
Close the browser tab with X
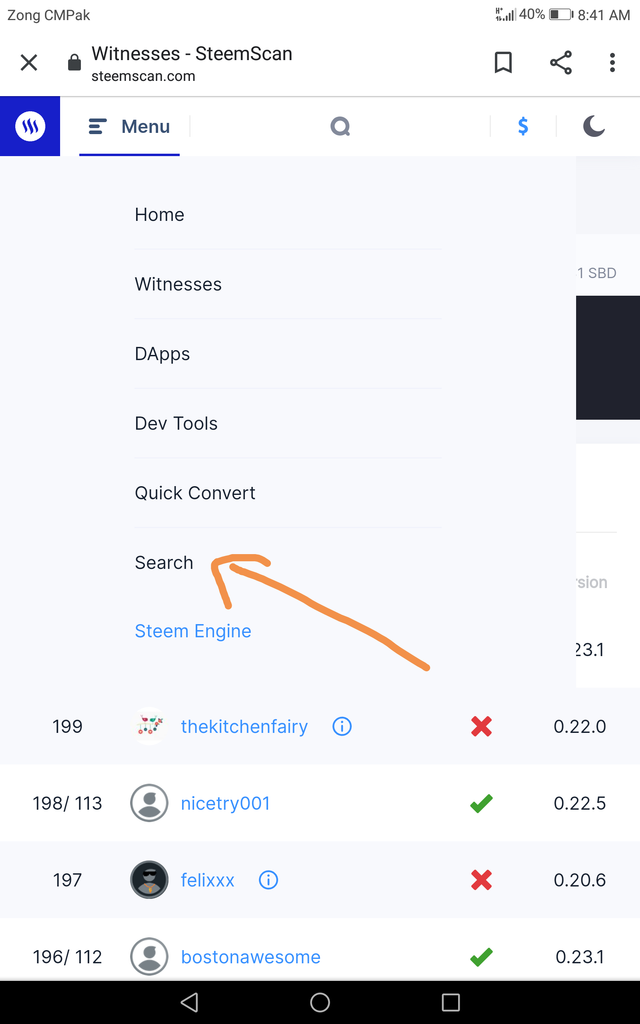click(29, 63)
